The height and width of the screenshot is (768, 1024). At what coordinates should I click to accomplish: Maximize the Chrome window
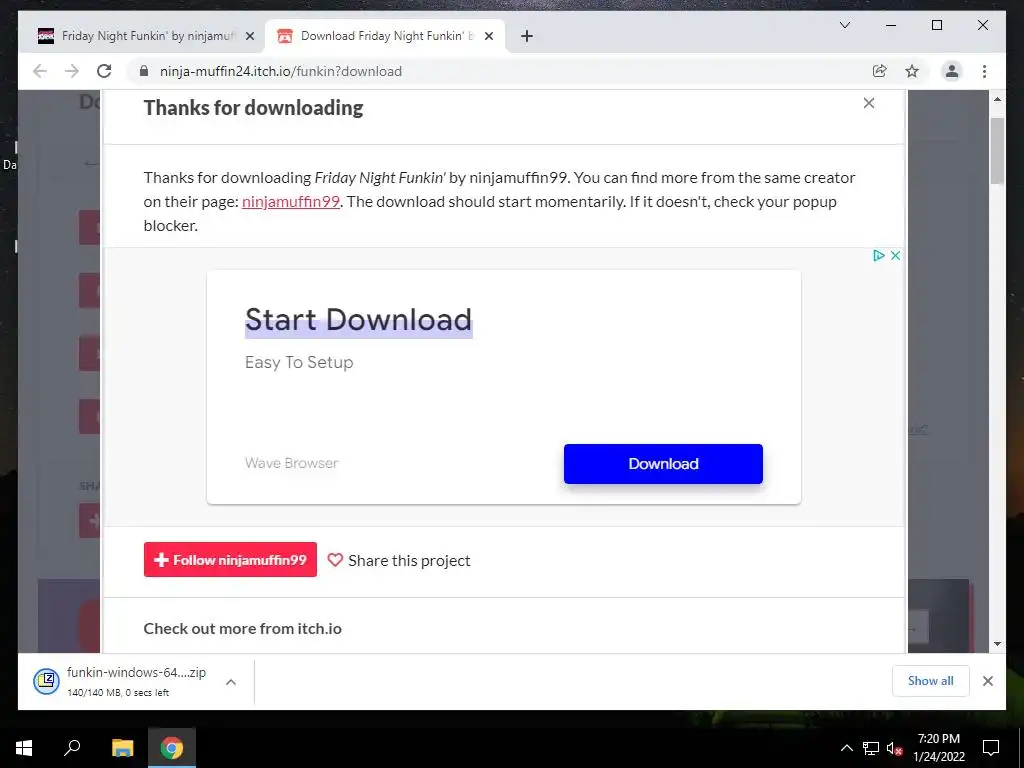click(x=936, y=25)
